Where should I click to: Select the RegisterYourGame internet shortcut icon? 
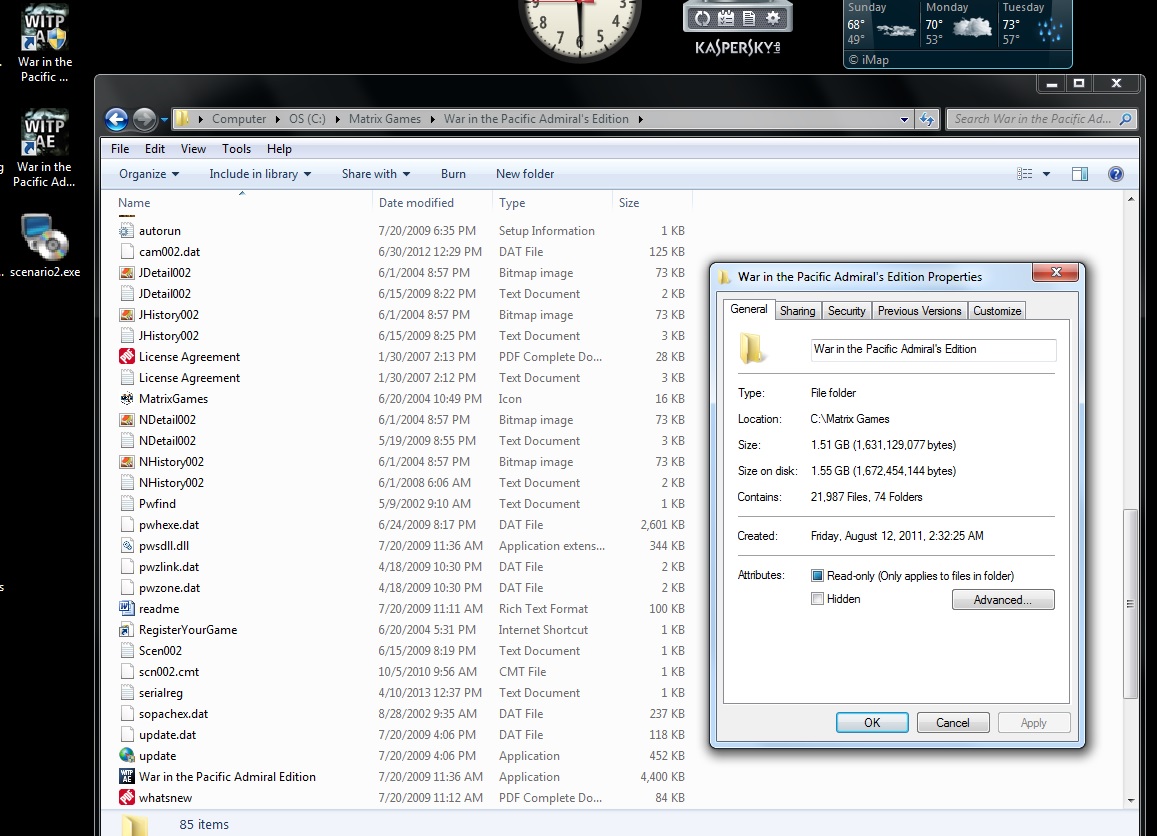coord(127,629)
